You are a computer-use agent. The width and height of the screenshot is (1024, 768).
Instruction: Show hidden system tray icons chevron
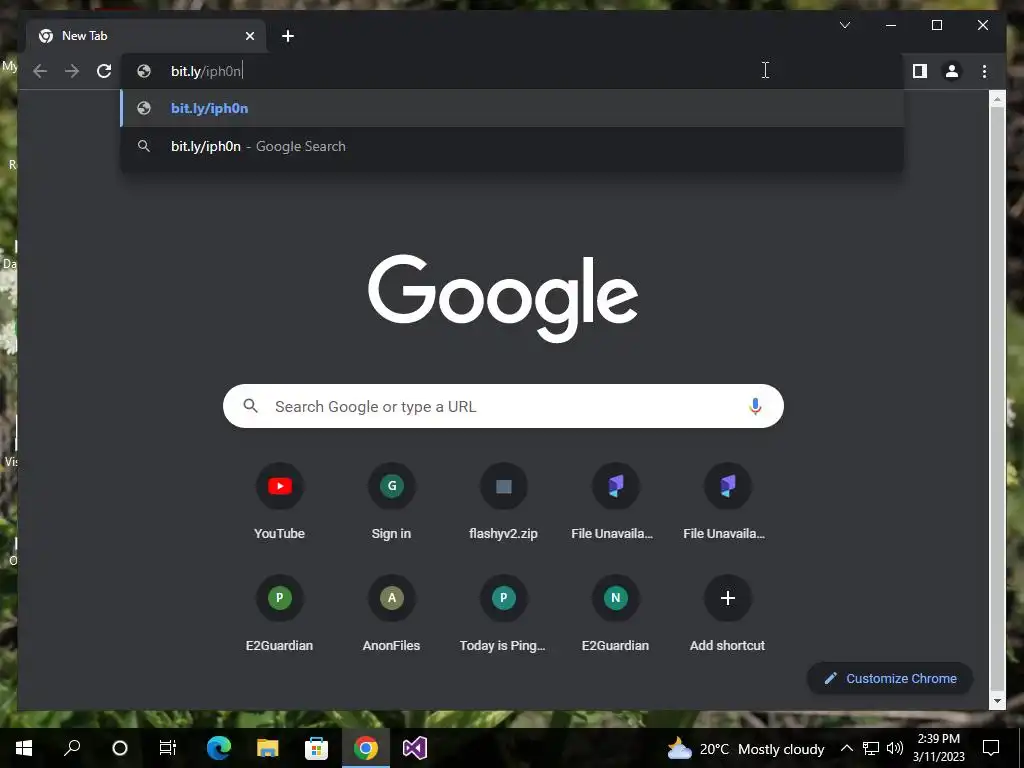pos(846,748)
